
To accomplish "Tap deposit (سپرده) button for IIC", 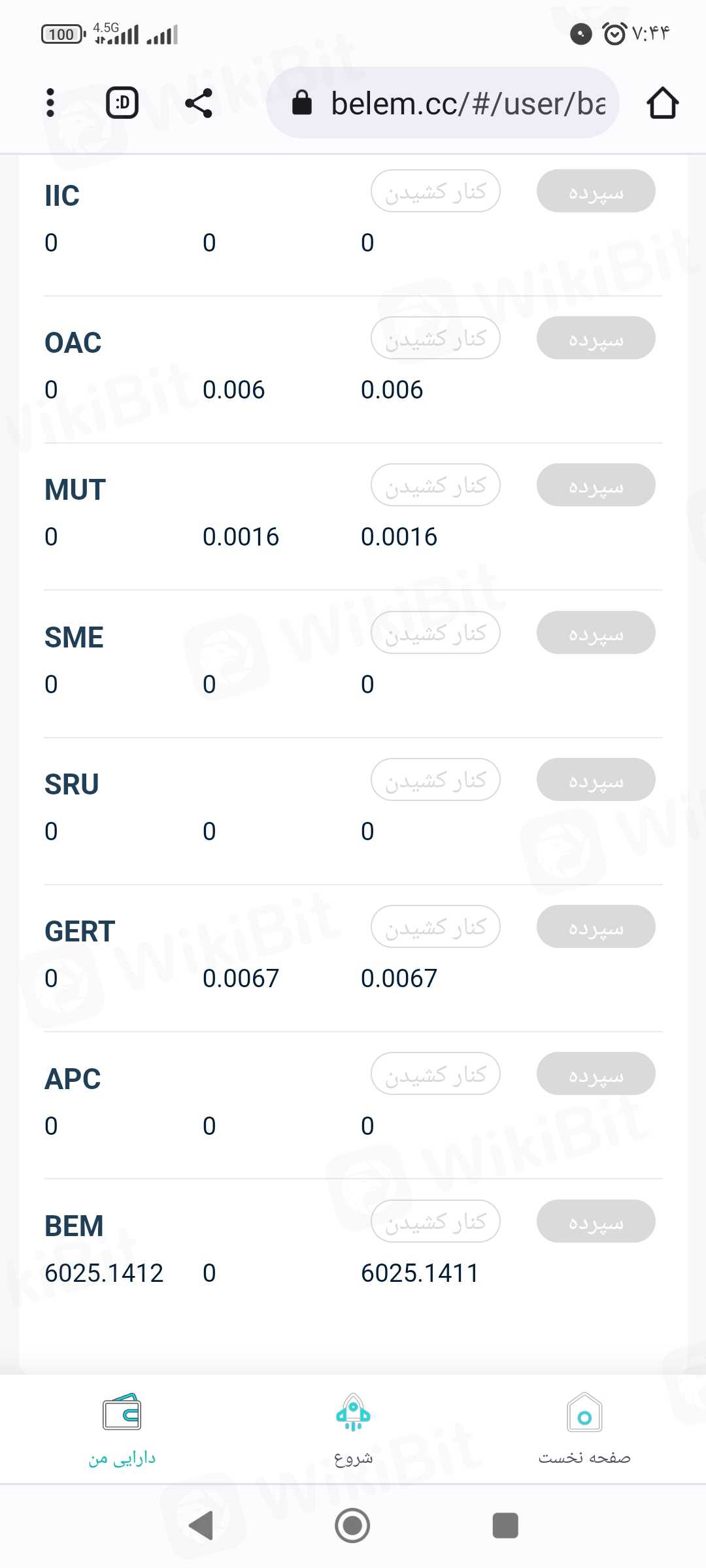I will [596, 191].
